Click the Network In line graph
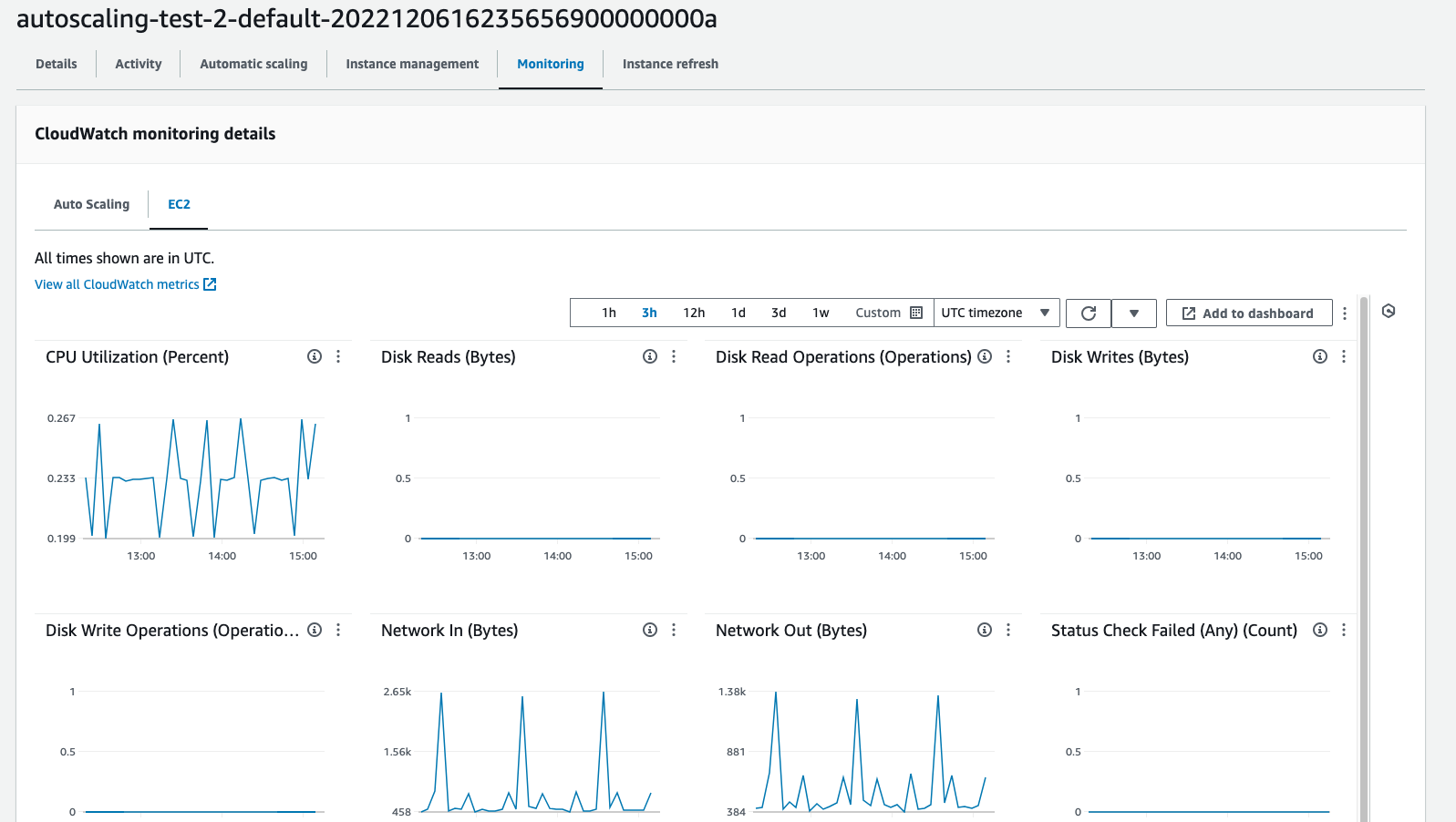The width and height of the screenshot is (1456, 822). [536, 751]
